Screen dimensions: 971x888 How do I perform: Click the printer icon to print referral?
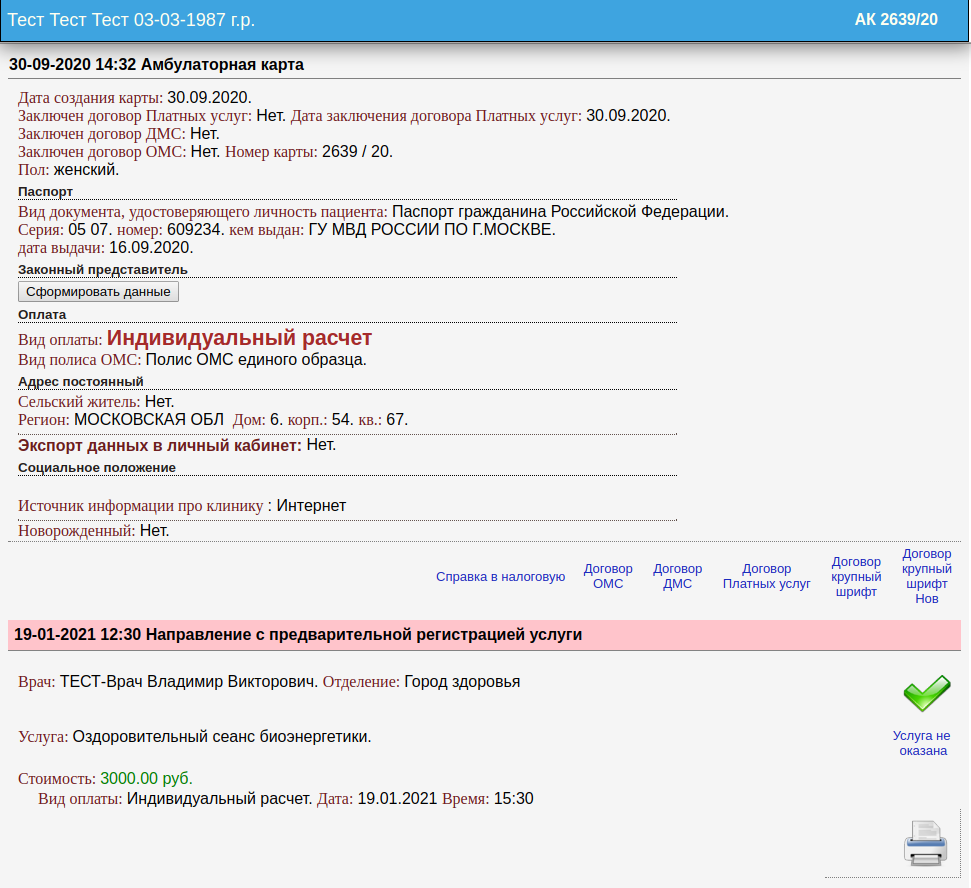pyautogui.click(x=925, y=842)
